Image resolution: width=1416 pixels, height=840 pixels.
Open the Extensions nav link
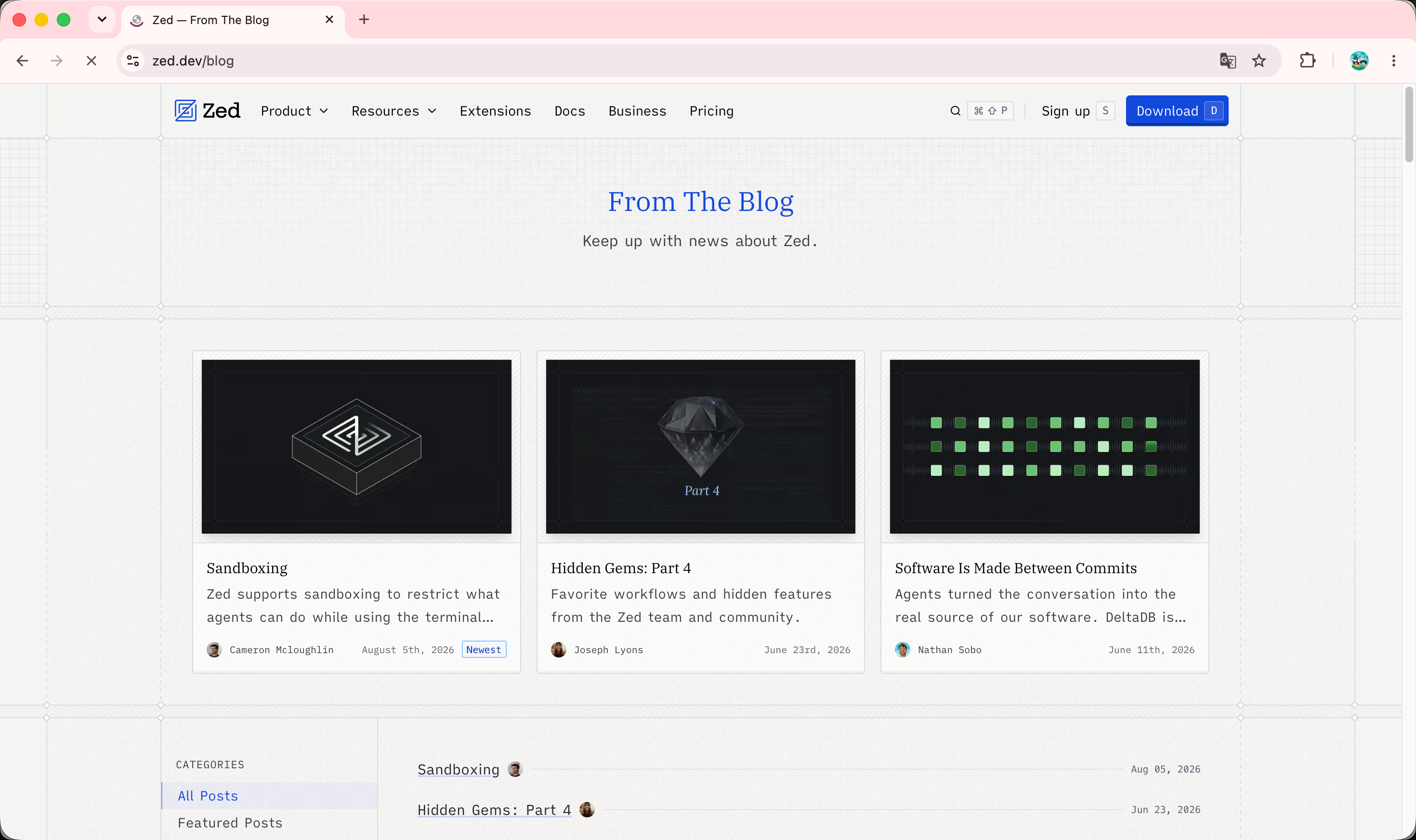[x=495, y=111]
